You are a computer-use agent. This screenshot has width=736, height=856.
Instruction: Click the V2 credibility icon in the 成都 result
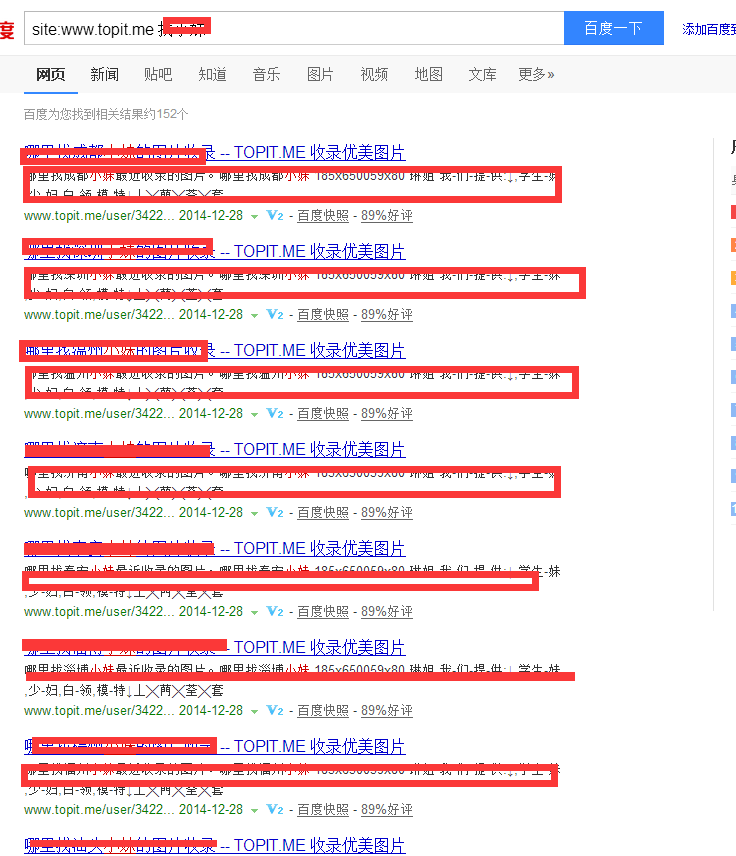[275, 216]
